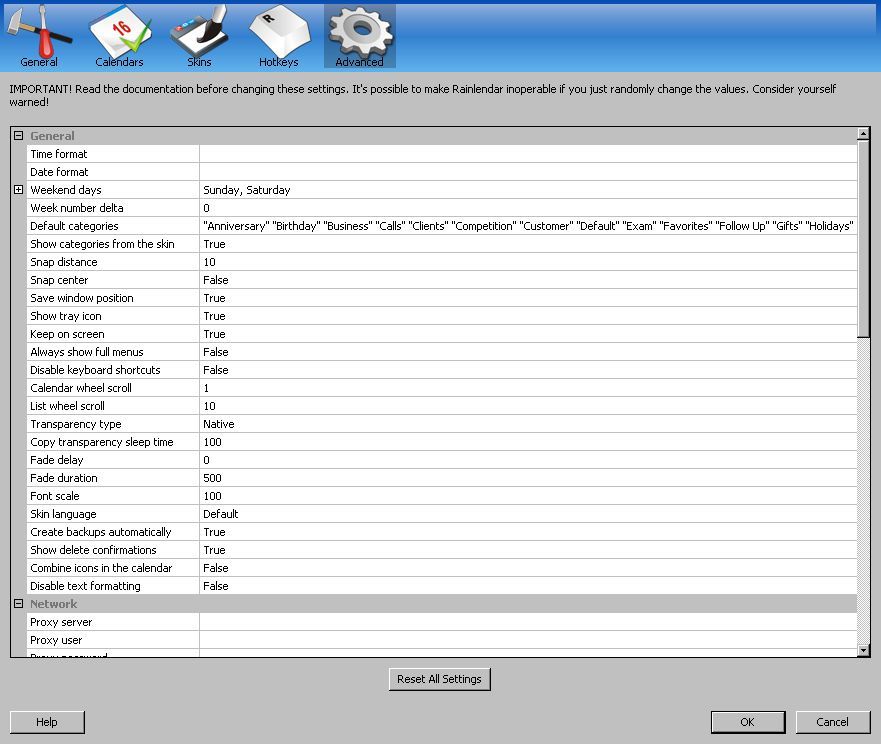Expand the Weekend days property
This screenshot has height=744, width=881.
tap(18, 190)
